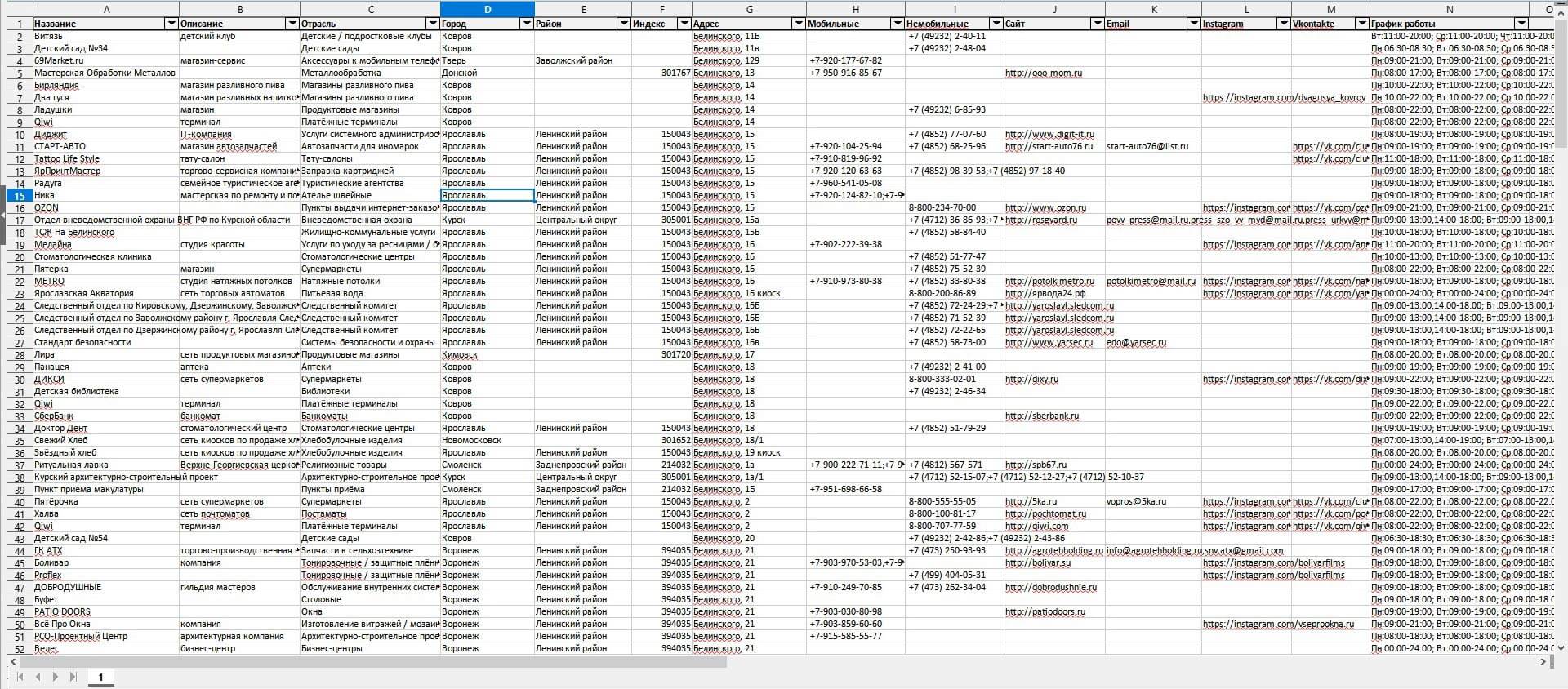Viewport: 1568px width, 689px height.
Task: Select sheet tab 1
Action: click(101, 678)
